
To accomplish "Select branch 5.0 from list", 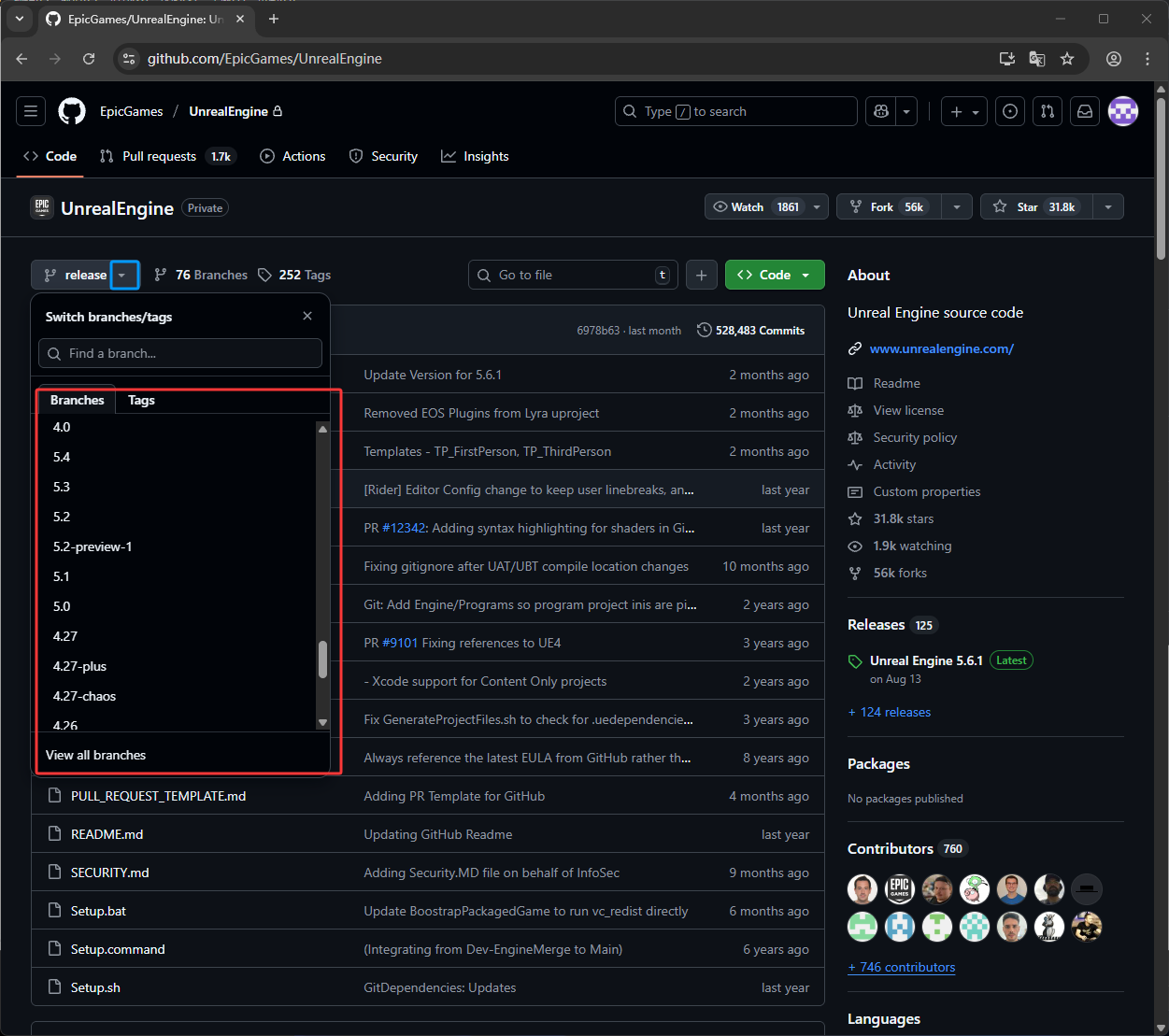I will tap(62, 606).
